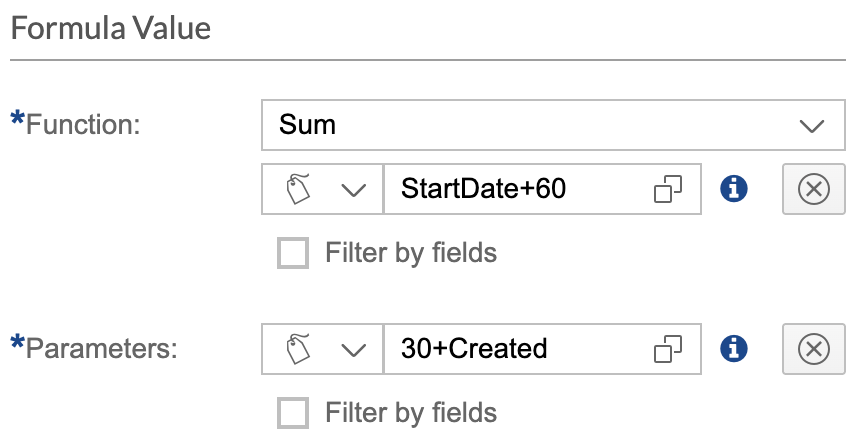
Task: Open type chevron dropdown in StartDate+60 row
Action: coord(353,188)
